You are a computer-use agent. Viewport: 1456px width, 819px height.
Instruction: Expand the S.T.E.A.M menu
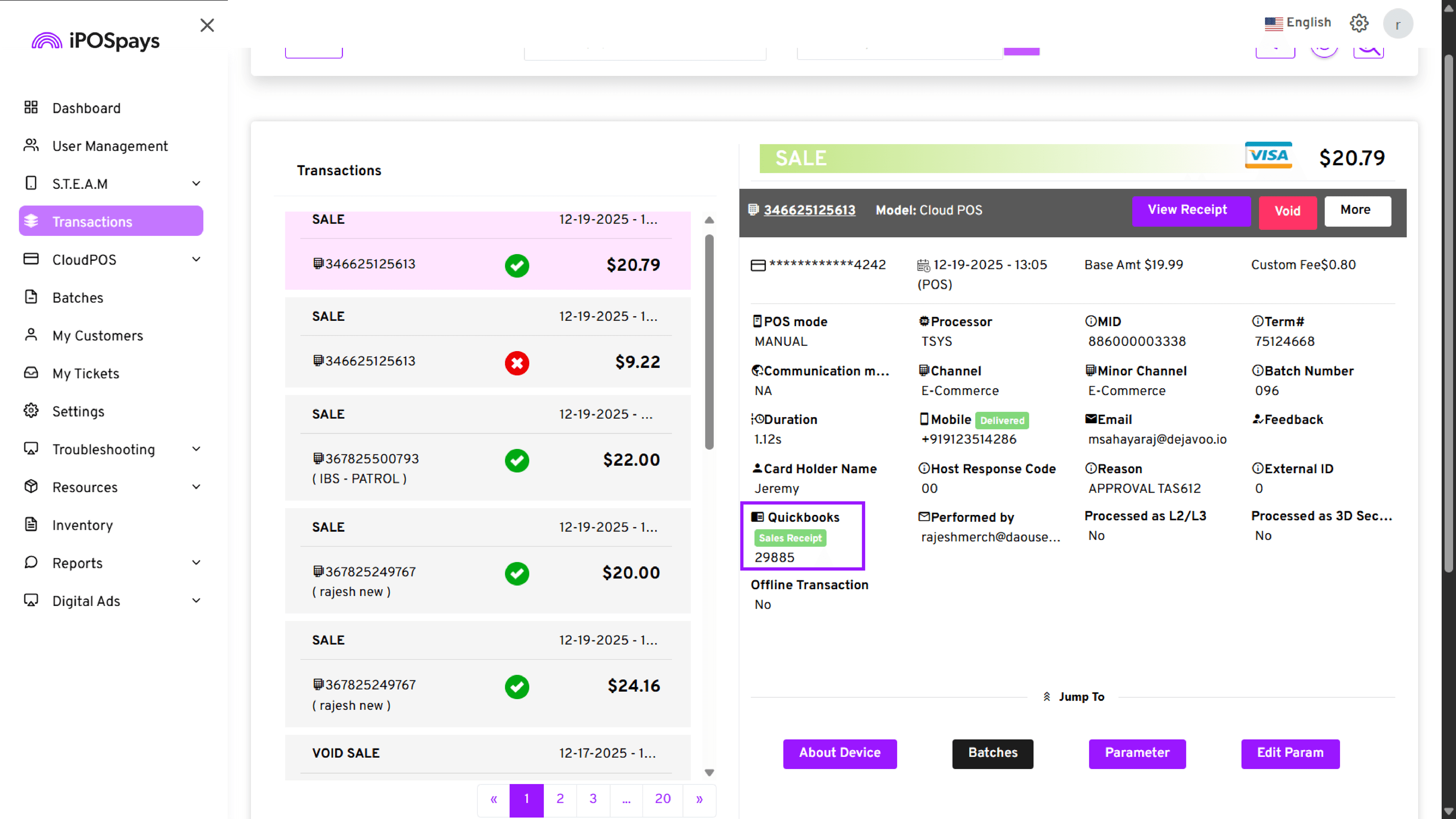[196, 184]
